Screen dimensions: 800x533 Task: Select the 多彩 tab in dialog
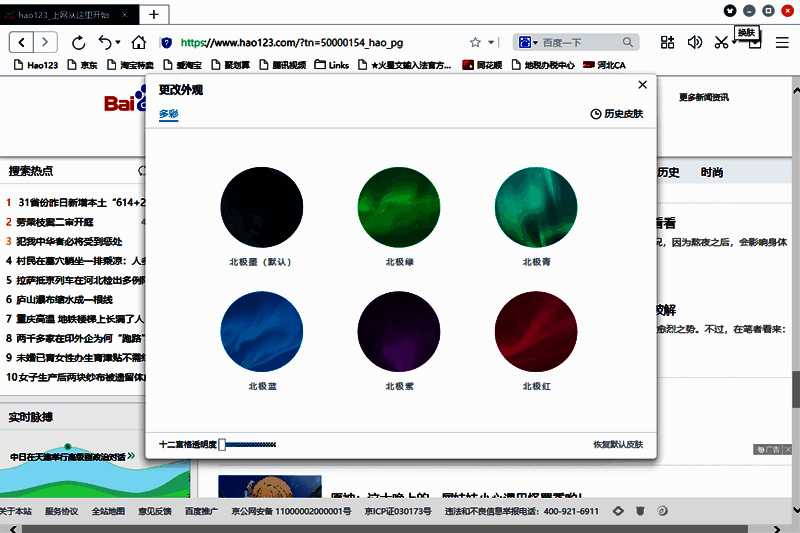point(168,114)
